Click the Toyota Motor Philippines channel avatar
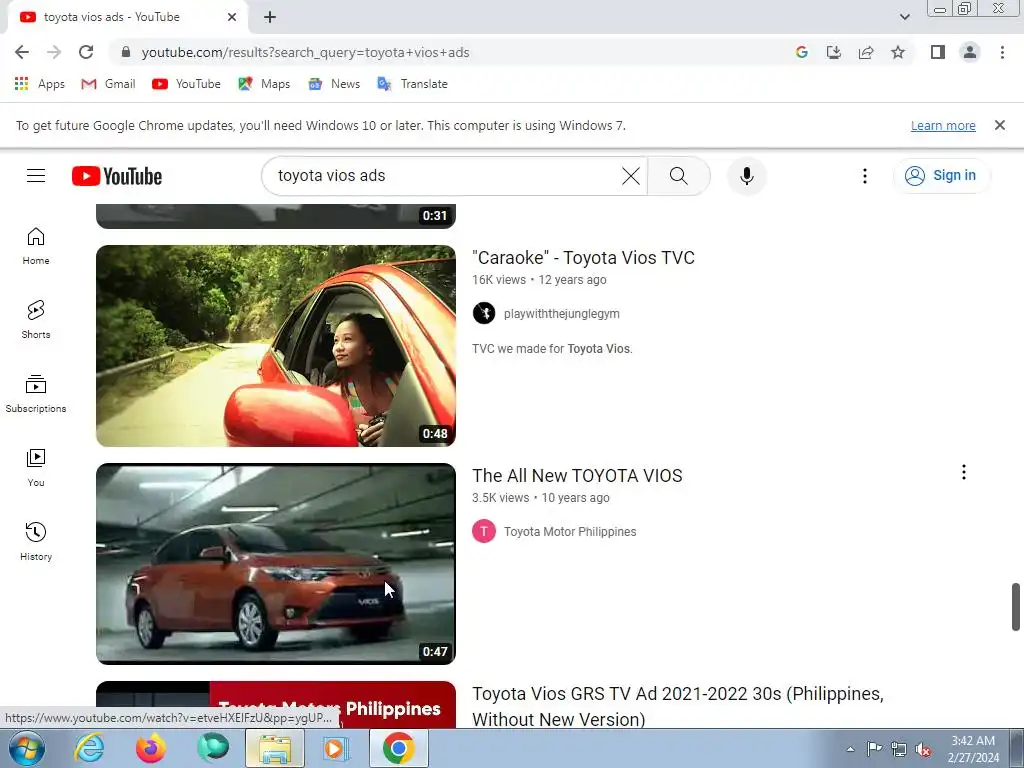Screen dimensions: 1024x768 click(484, 532)
